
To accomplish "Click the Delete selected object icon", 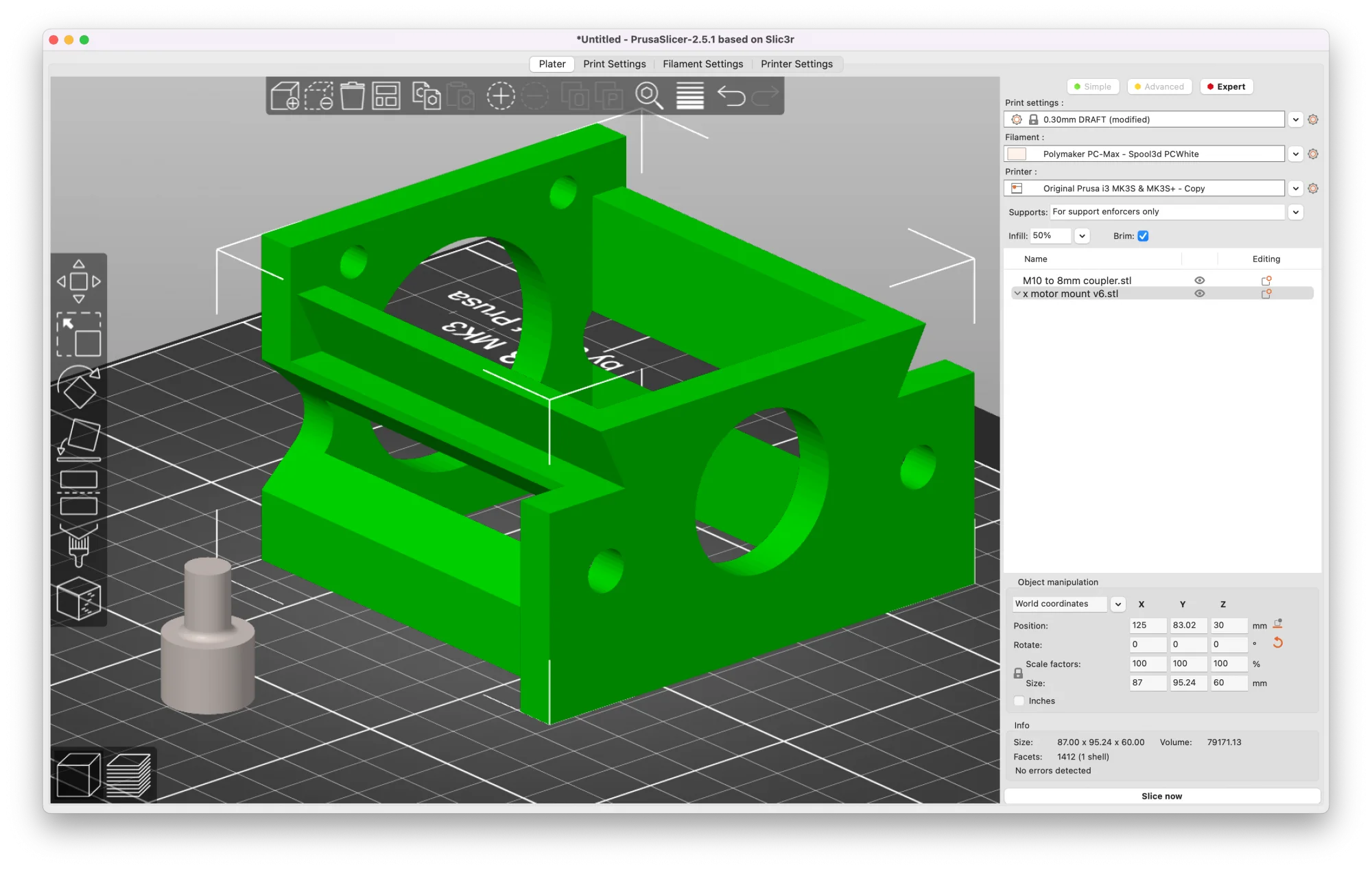I will click(319, 96).
